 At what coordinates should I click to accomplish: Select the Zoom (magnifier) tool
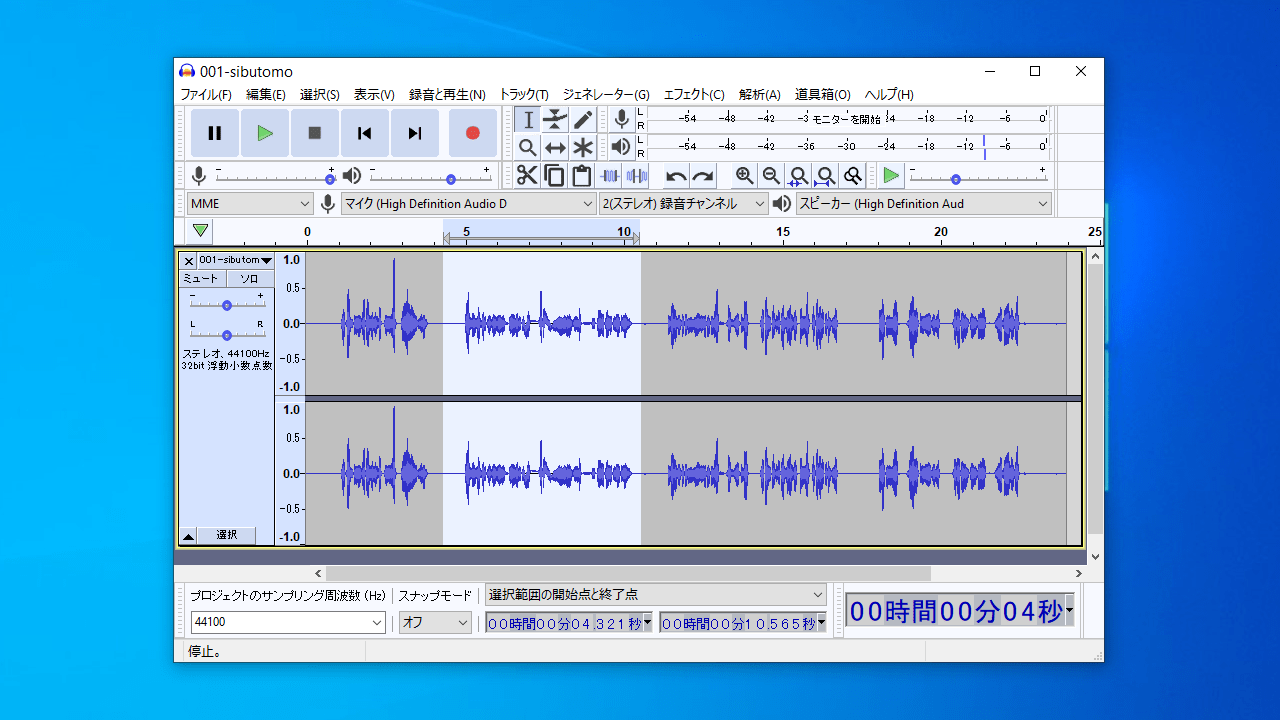pos(528,148)
